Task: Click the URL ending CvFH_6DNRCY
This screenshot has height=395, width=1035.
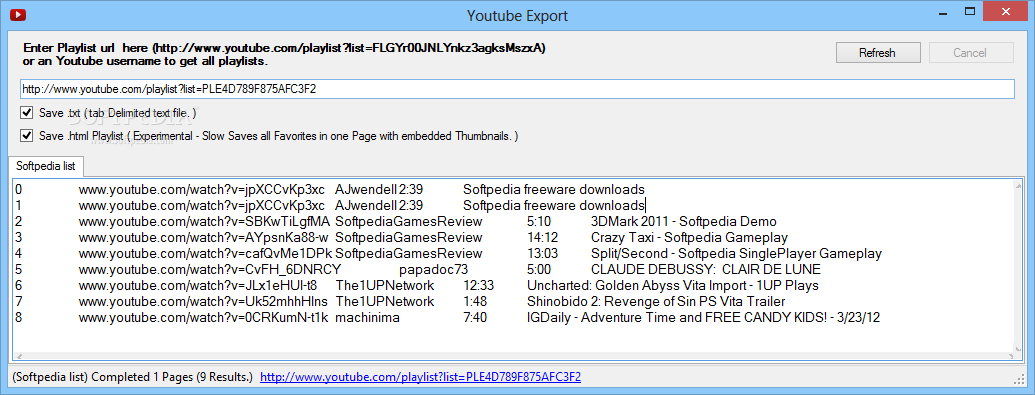Action: [210, 269]
